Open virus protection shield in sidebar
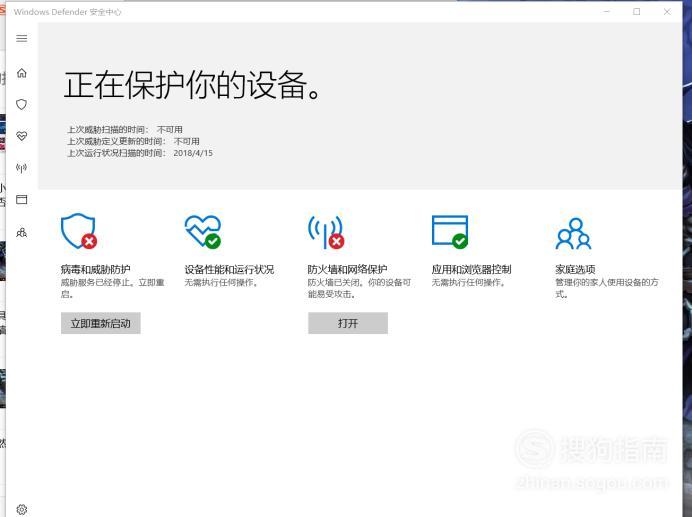The image size is (692, 517). point(22,105)
